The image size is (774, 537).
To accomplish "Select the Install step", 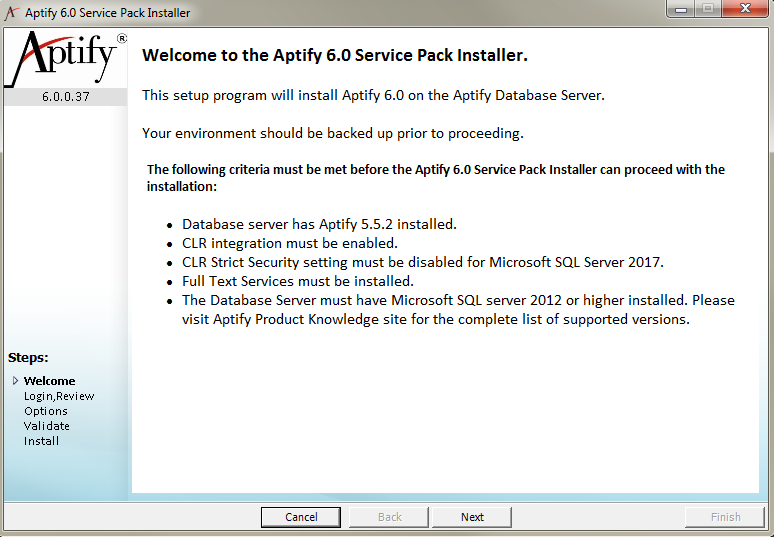I will pyautogui.click(x=41, y=441).
